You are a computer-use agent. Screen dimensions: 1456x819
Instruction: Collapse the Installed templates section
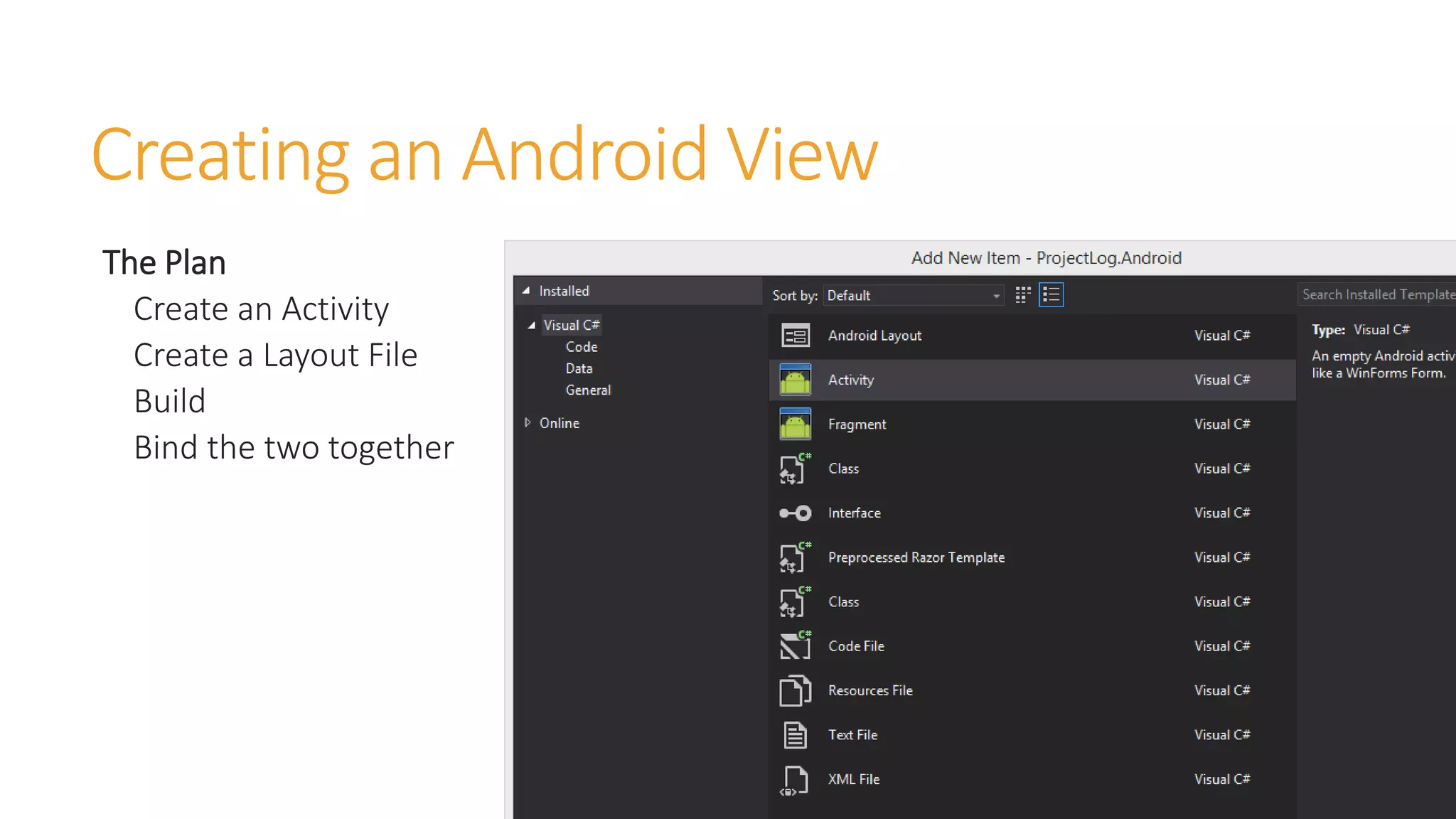[526, 291]
